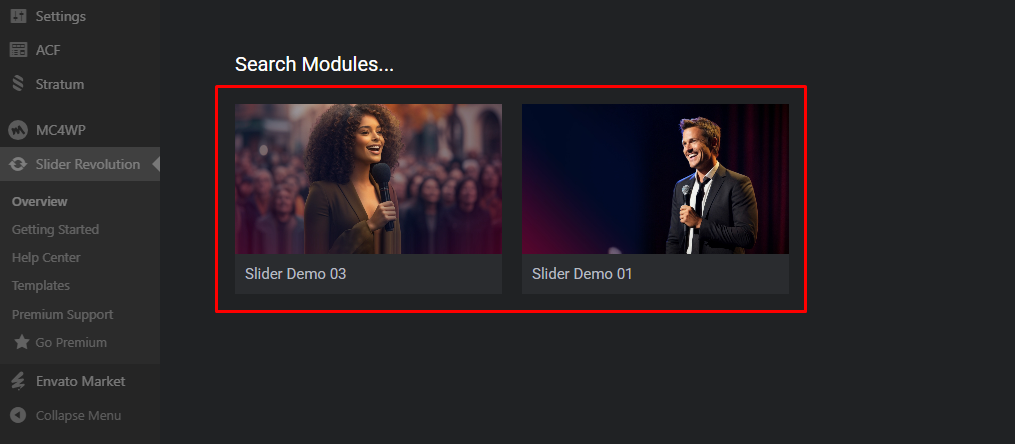This screenshot has height=444, width=1015.
Task: Collapse the menu using the Collapse Menu label
Action: pos(78,416)
